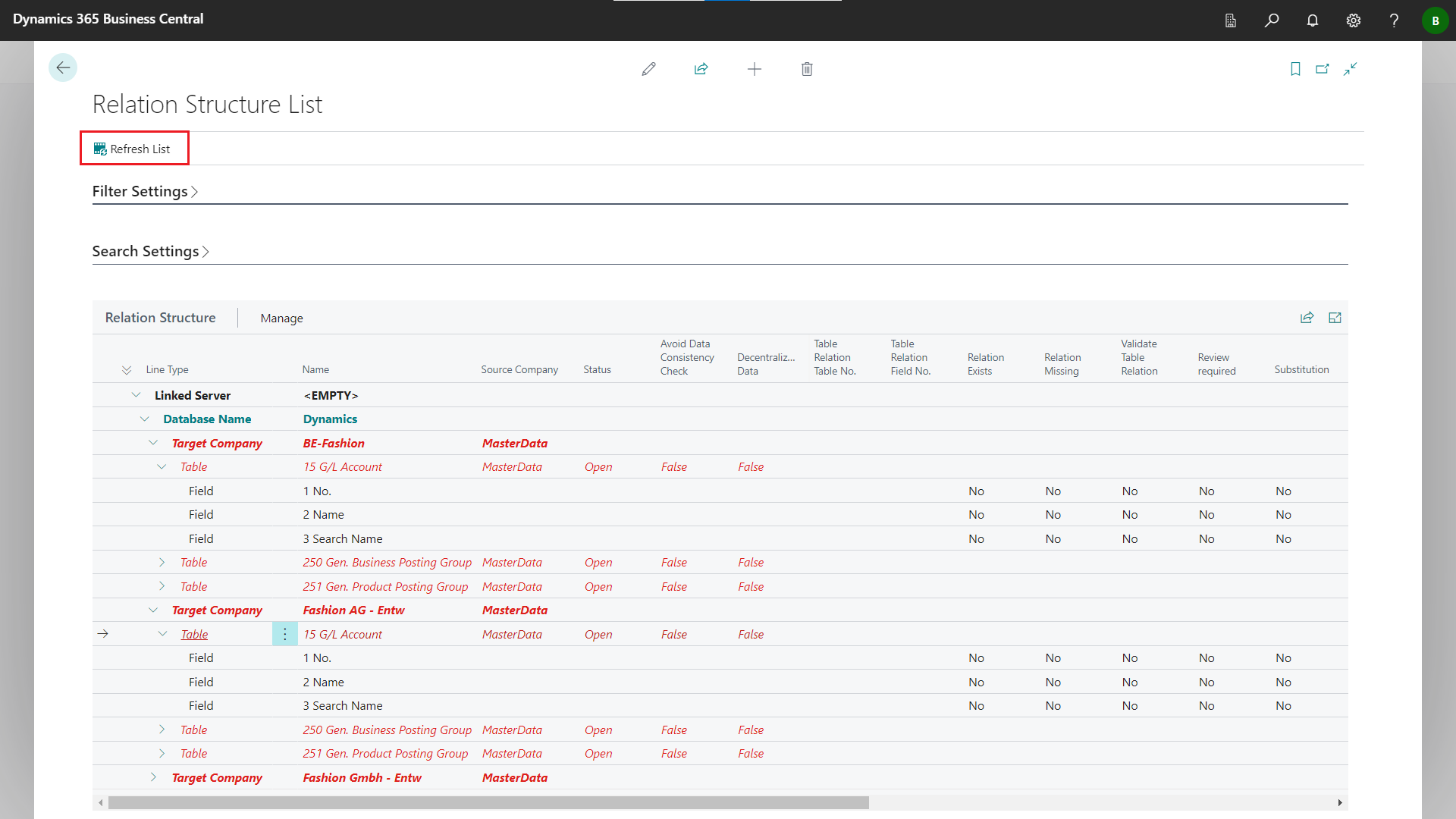Click the Name column header

click(315, 369)
